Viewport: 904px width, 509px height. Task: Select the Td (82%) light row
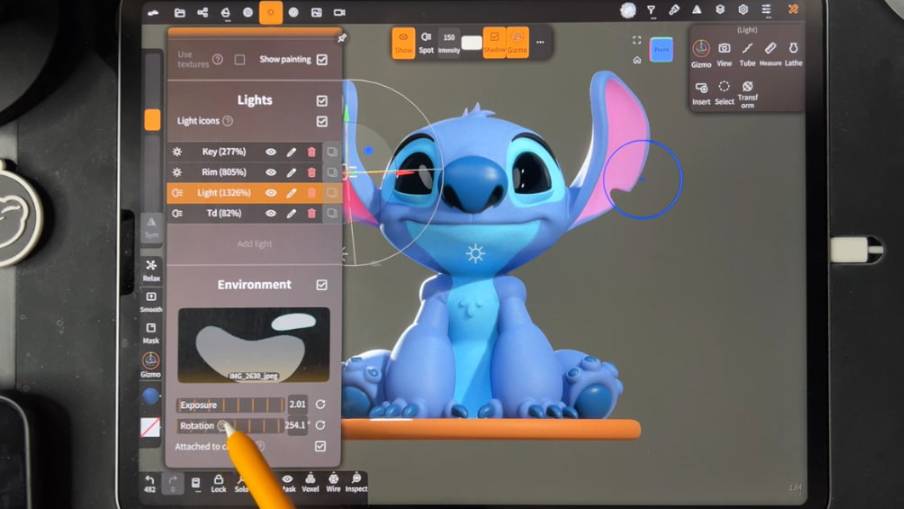(223, 213)
